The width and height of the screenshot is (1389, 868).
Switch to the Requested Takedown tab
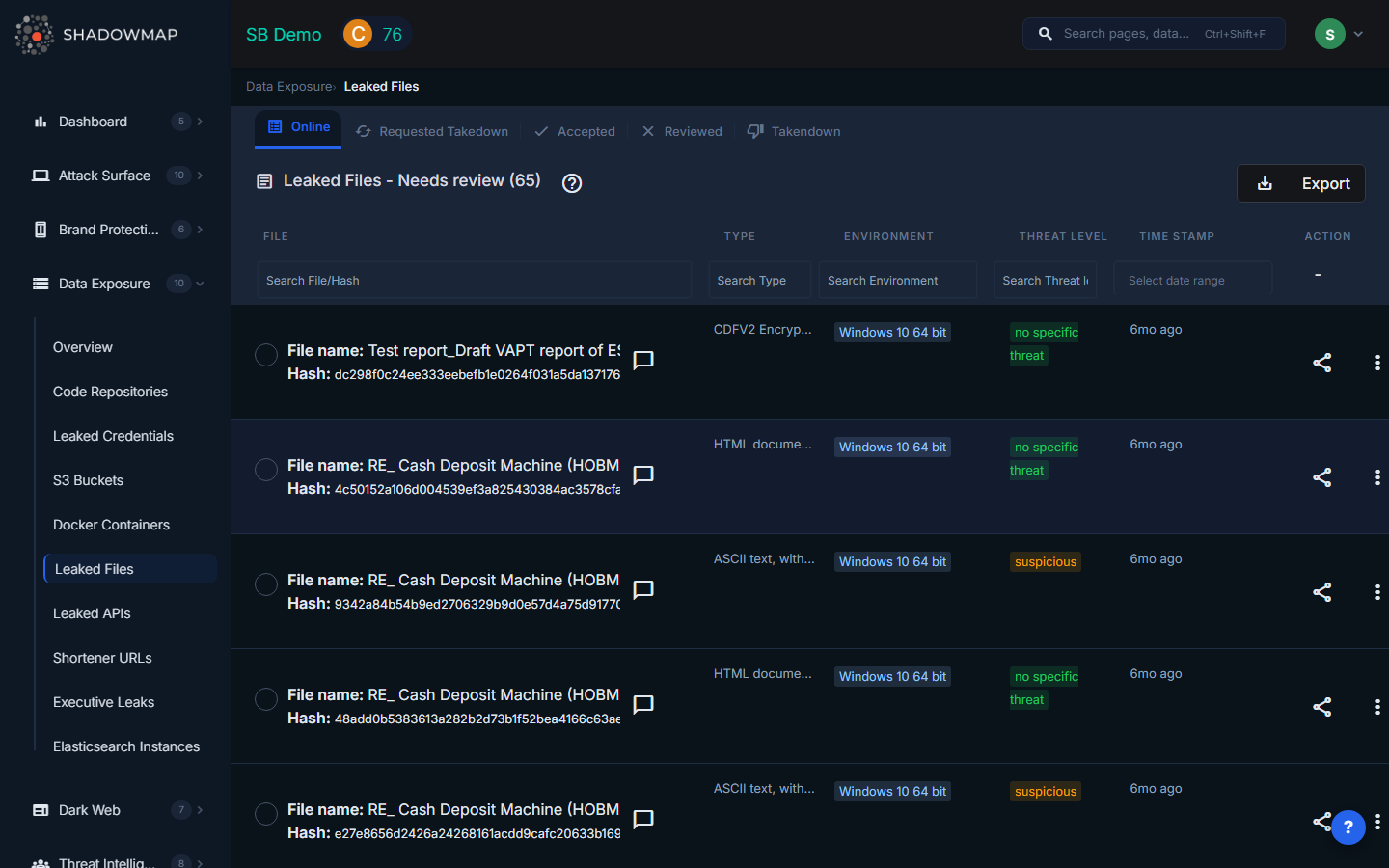[x=432, y=132]
